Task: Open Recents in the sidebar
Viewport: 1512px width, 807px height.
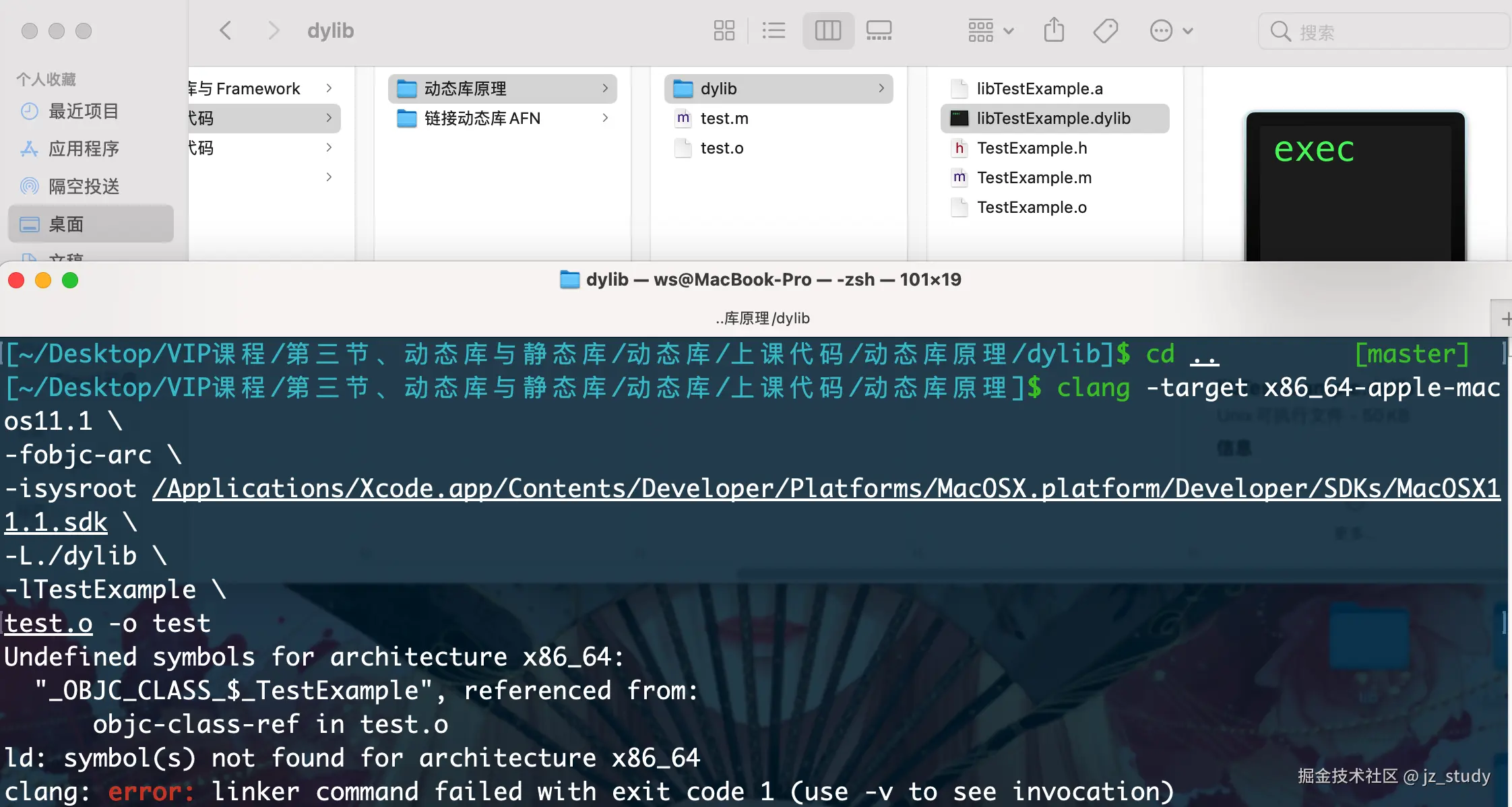Action: coord(84,110)
